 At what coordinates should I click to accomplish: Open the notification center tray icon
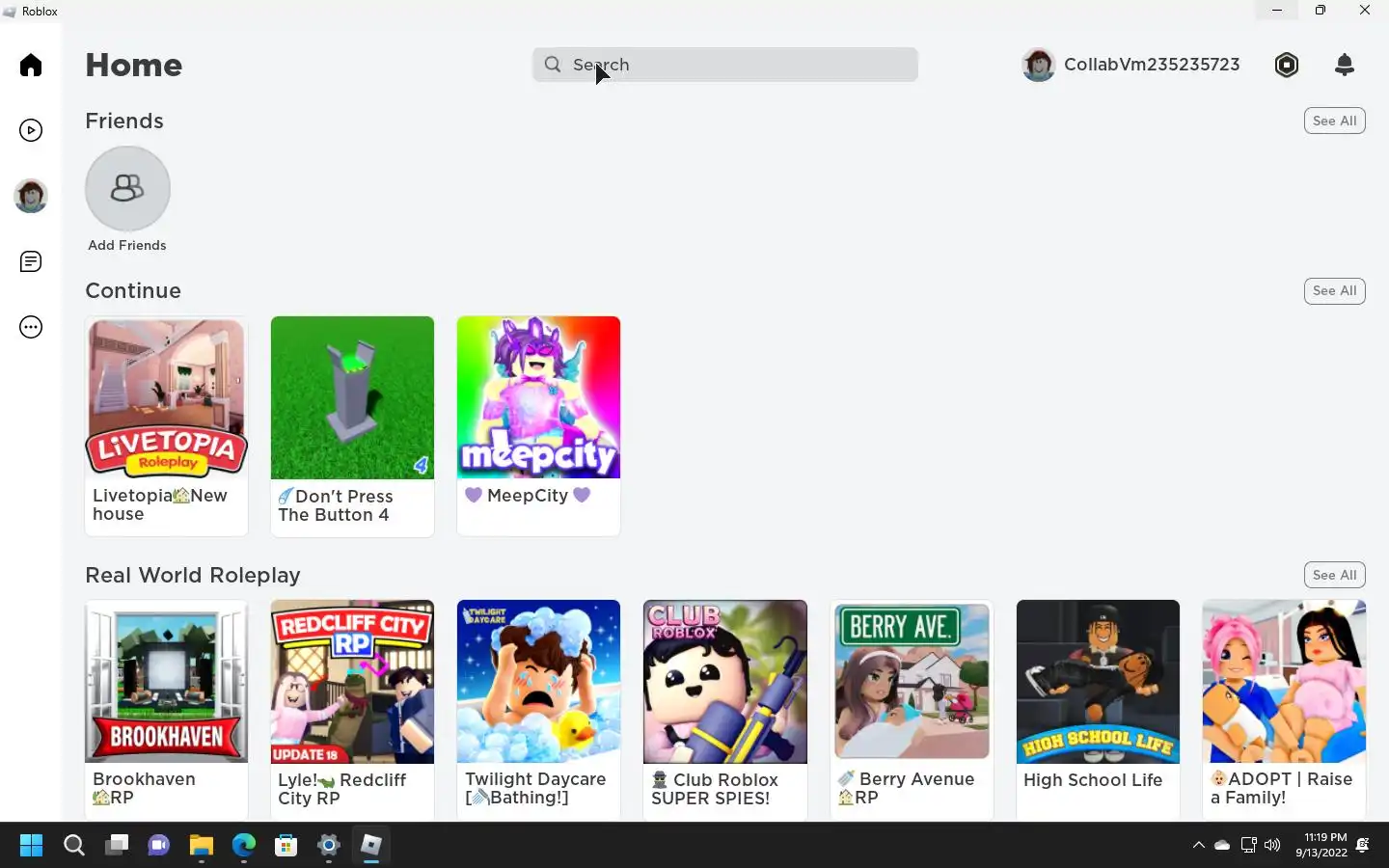(1363, 845)
